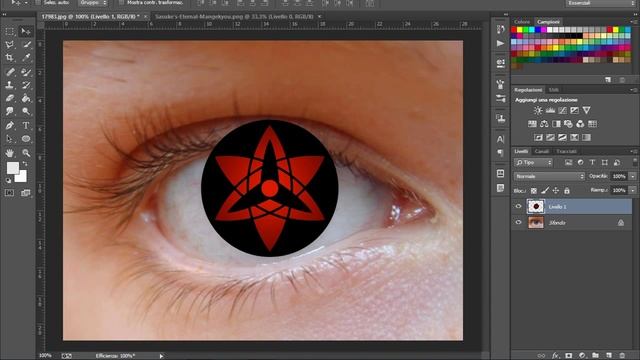Open the Canali tab
The height and width of the screenshot is (360, 640).
pyautogui.click(x=542, y=151)
